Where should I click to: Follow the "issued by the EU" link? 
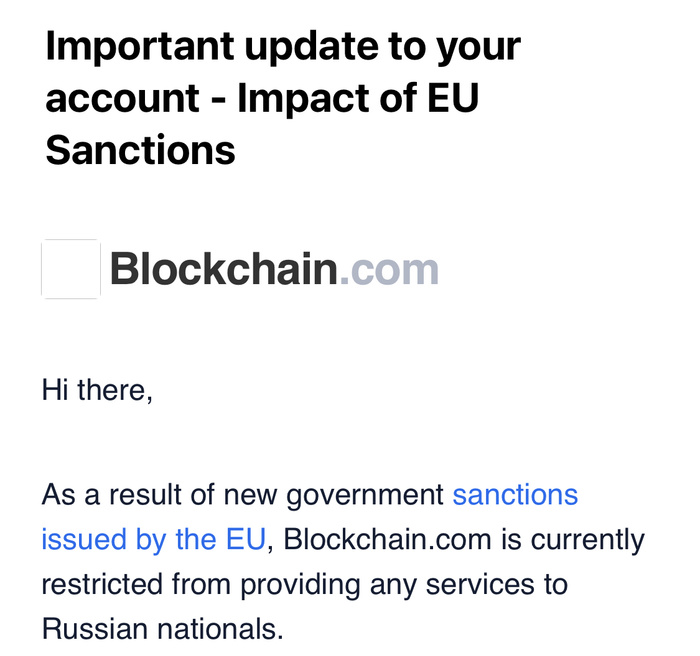point(153,540)
